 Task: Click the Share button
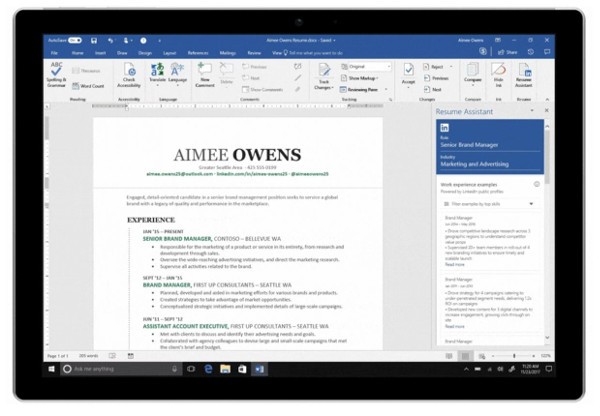[x=507, y=52]
